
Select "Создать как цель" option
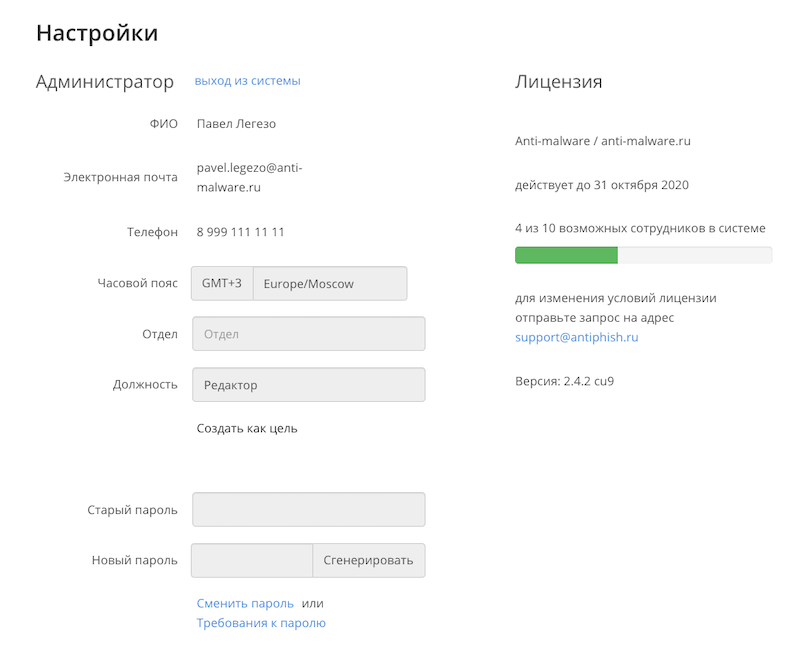[x=247, y=428]
